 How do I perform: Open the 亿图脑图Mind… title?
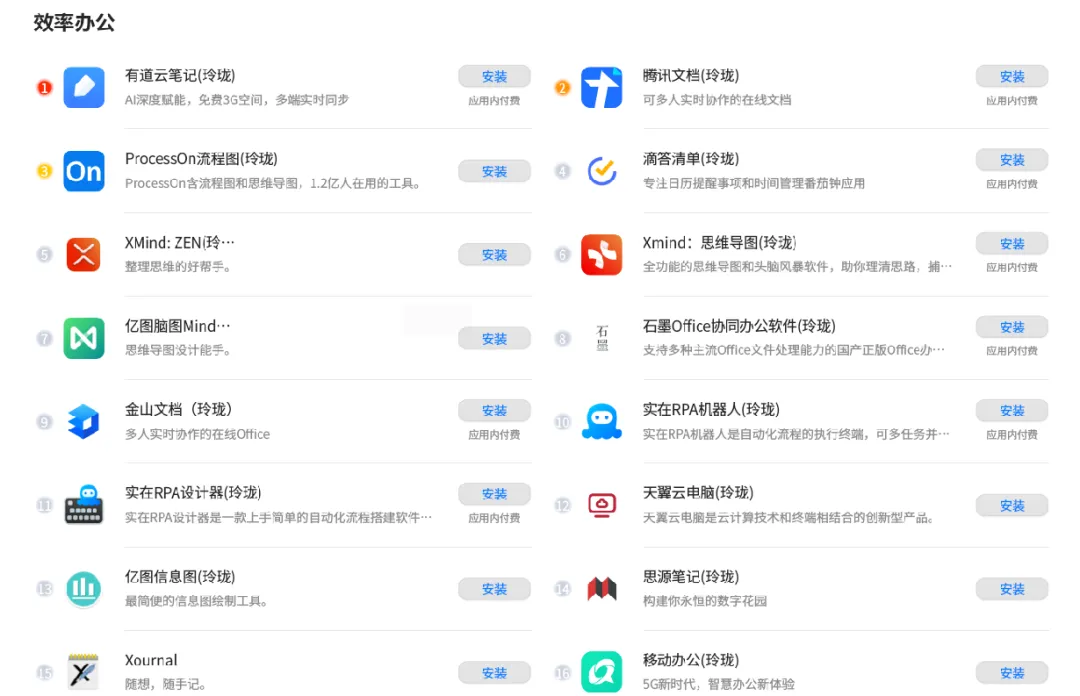(x=178, y=326)
